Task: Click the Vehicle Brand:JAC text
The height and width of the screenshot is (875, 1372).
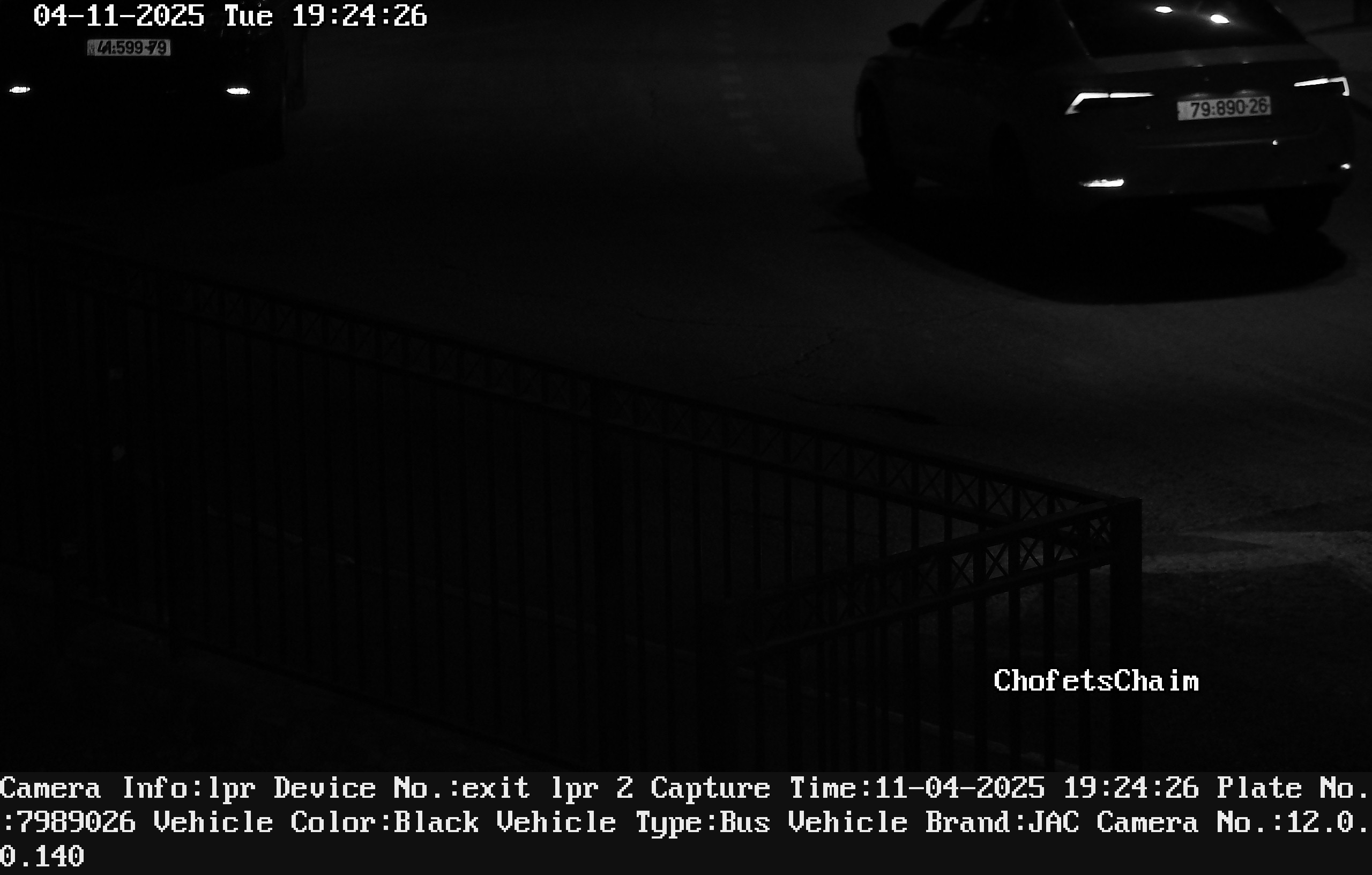Action: pos(933,822)
